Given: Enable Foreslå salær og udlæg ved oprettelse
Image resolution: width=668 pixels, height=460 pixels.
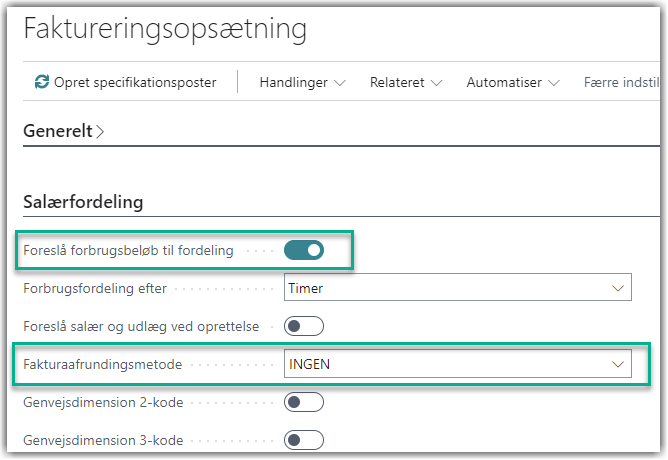Looking at the screenshot, I should [304, 326].
